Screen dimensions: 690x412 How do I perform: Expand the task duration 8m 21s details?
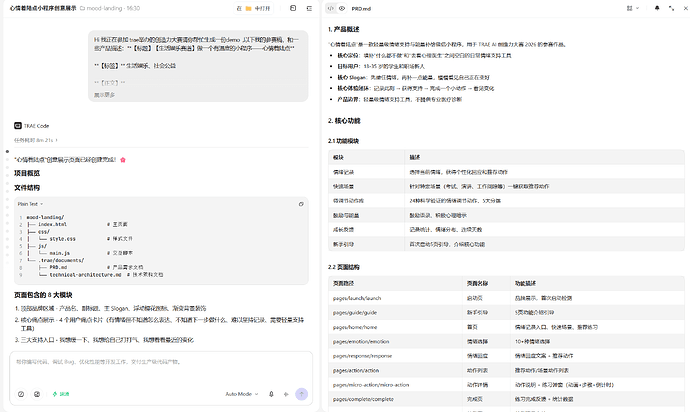[36, 140]
